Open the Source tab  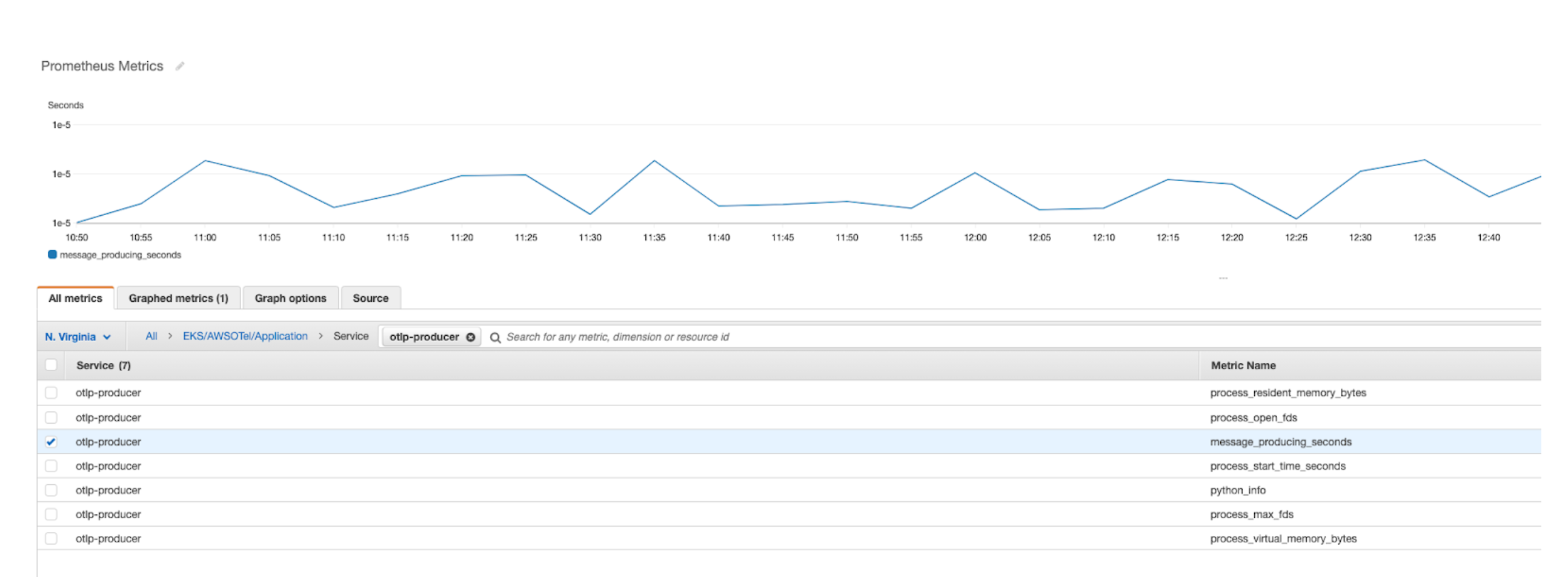[x=370, y=298]
